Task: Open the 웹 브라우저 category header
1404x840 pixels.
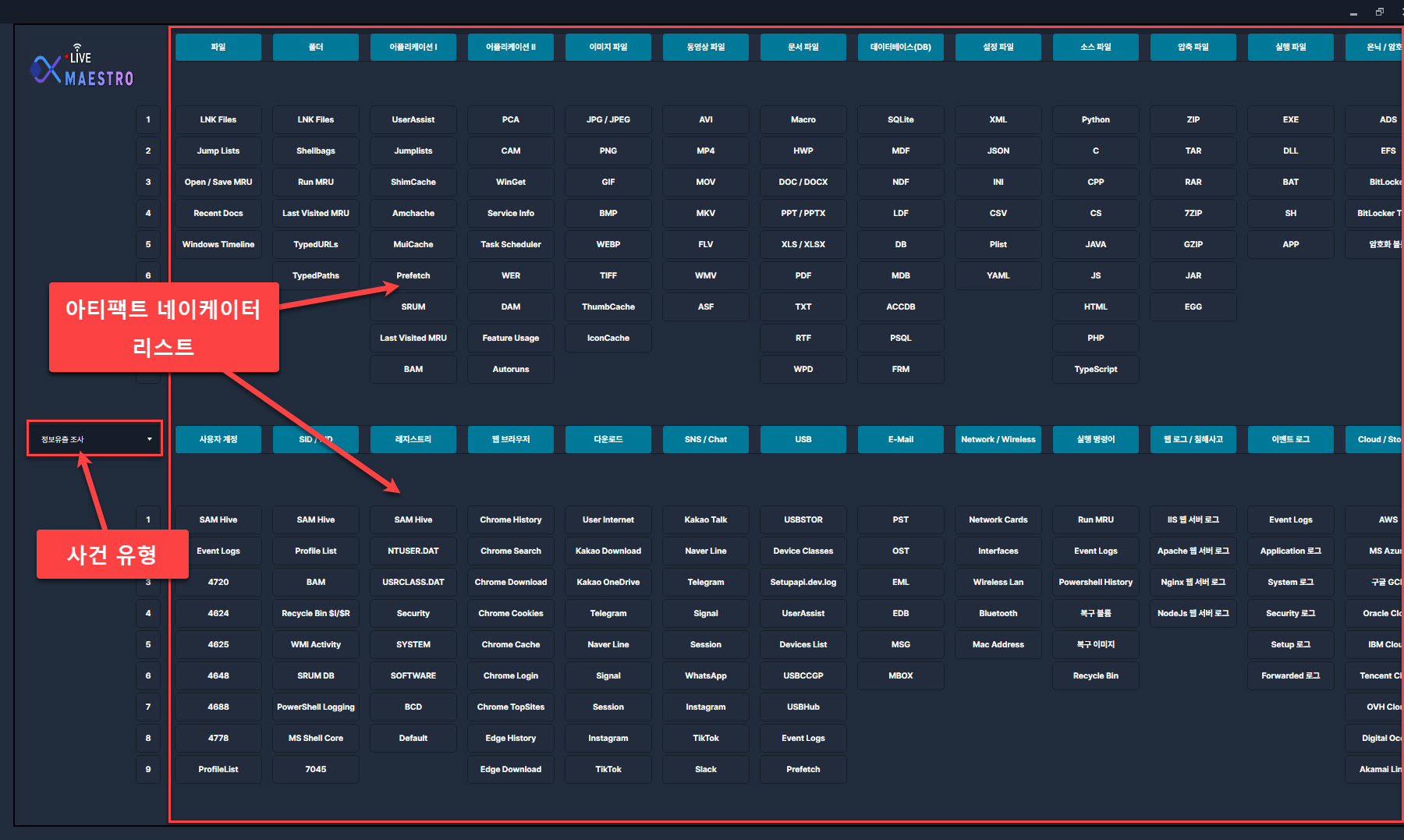Action: [x=510, y=440]
